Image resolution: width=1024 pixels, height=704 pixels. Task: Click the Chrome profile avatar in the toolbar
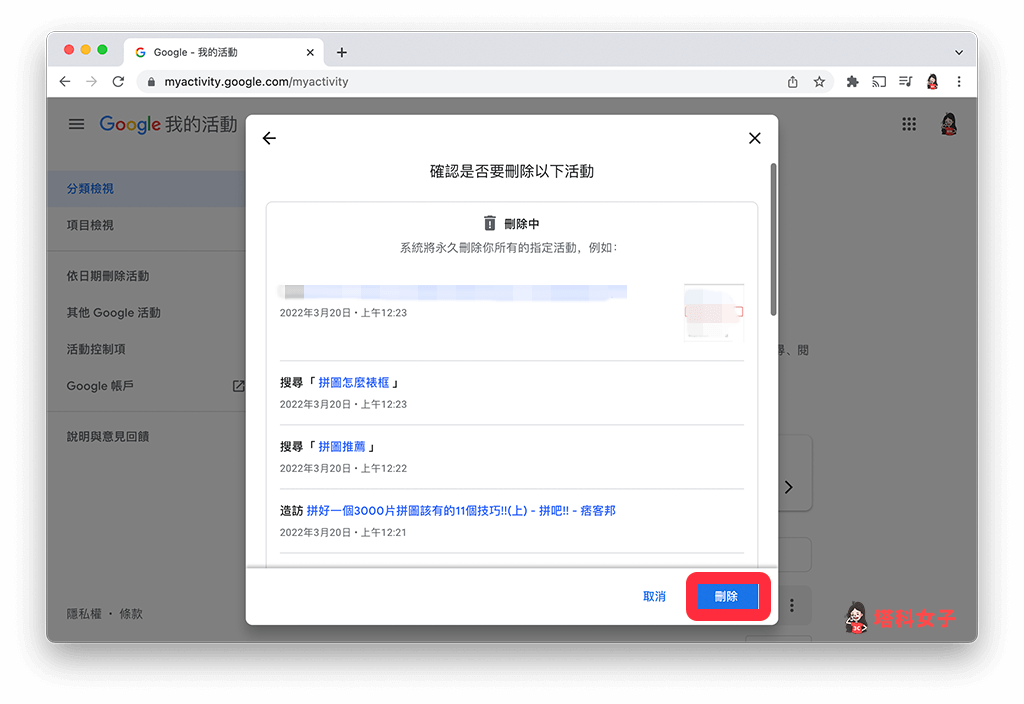[933, 82]
